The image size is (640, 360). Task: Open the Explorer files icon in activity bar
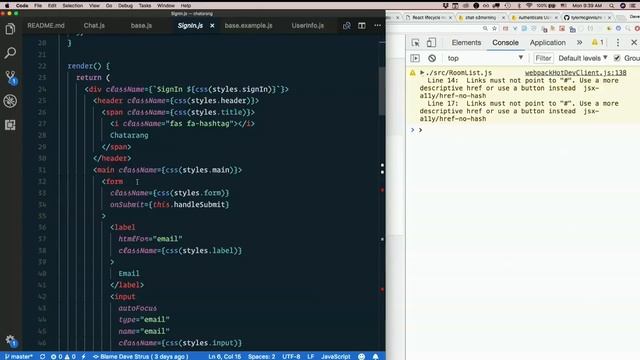click(10, 29)
